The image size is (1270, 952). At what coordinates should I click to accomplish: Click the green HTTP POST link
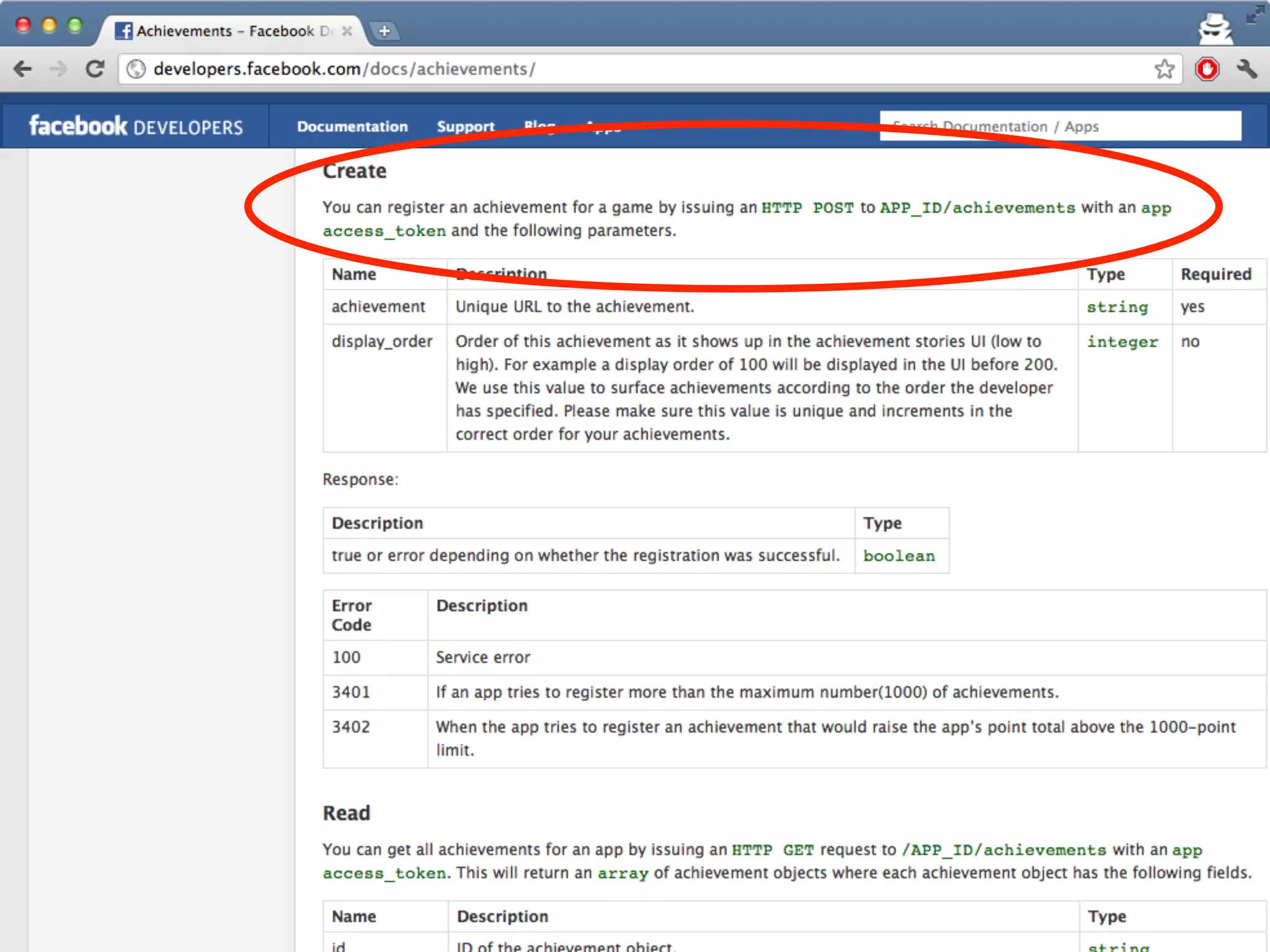(807, 208)
